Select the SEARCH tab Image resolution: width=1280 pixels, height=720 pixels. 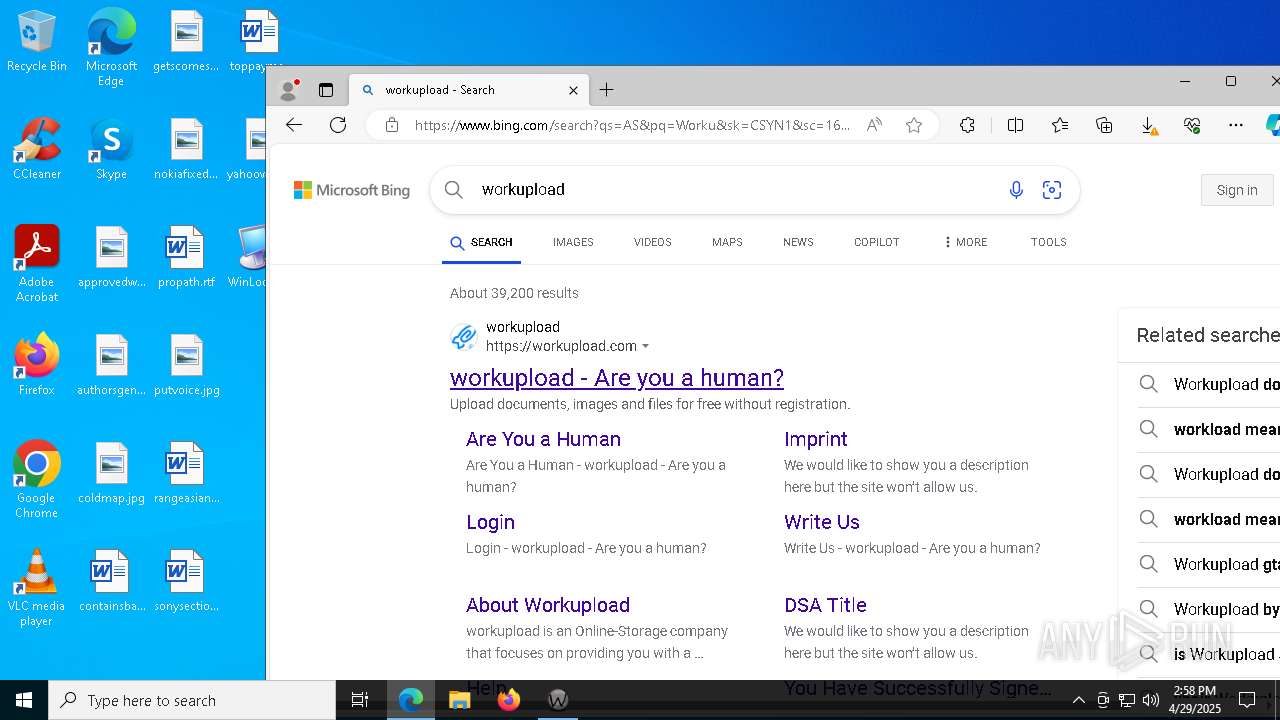pos(481,243)
